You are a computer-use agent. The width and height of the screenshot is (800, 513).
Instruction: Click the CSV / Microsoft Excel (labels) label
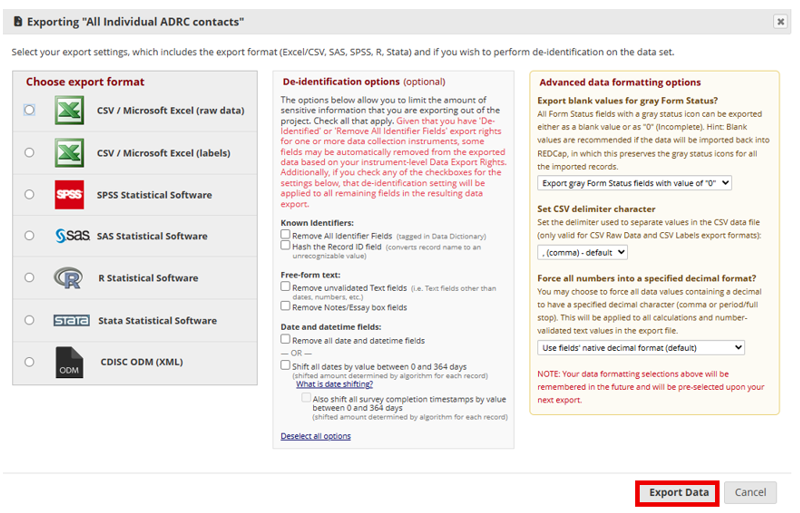tap(163, 153)
